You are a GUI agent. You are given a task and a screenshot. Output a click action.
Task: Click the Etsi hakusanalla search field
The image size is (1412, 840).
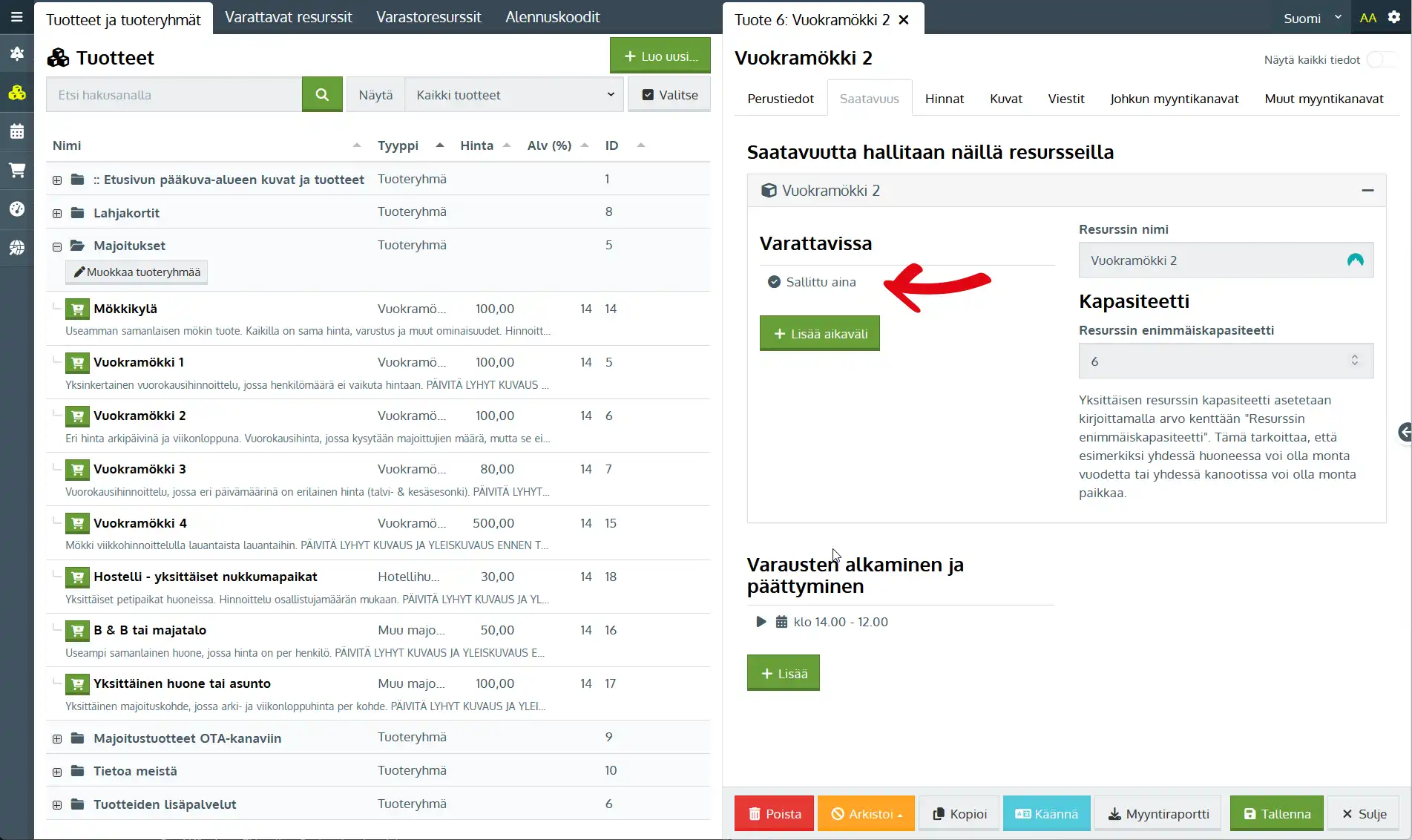(174, 95)
